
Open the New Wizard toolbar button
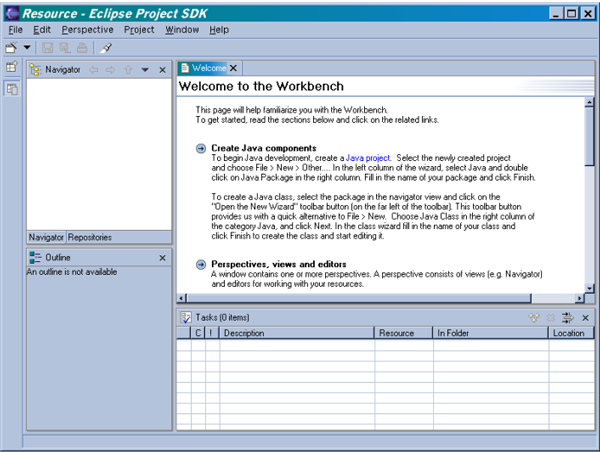pyautogui.click(x=11, y=47)
